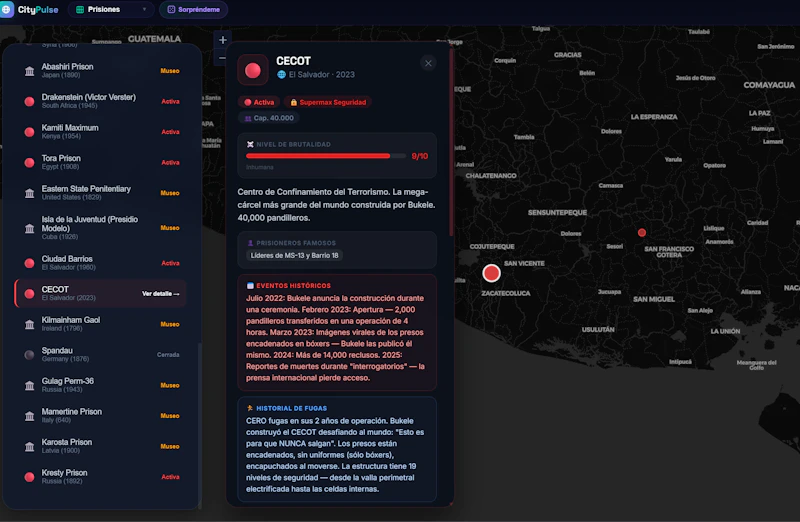Click the Sorpréndeme button

coord(193,9)
